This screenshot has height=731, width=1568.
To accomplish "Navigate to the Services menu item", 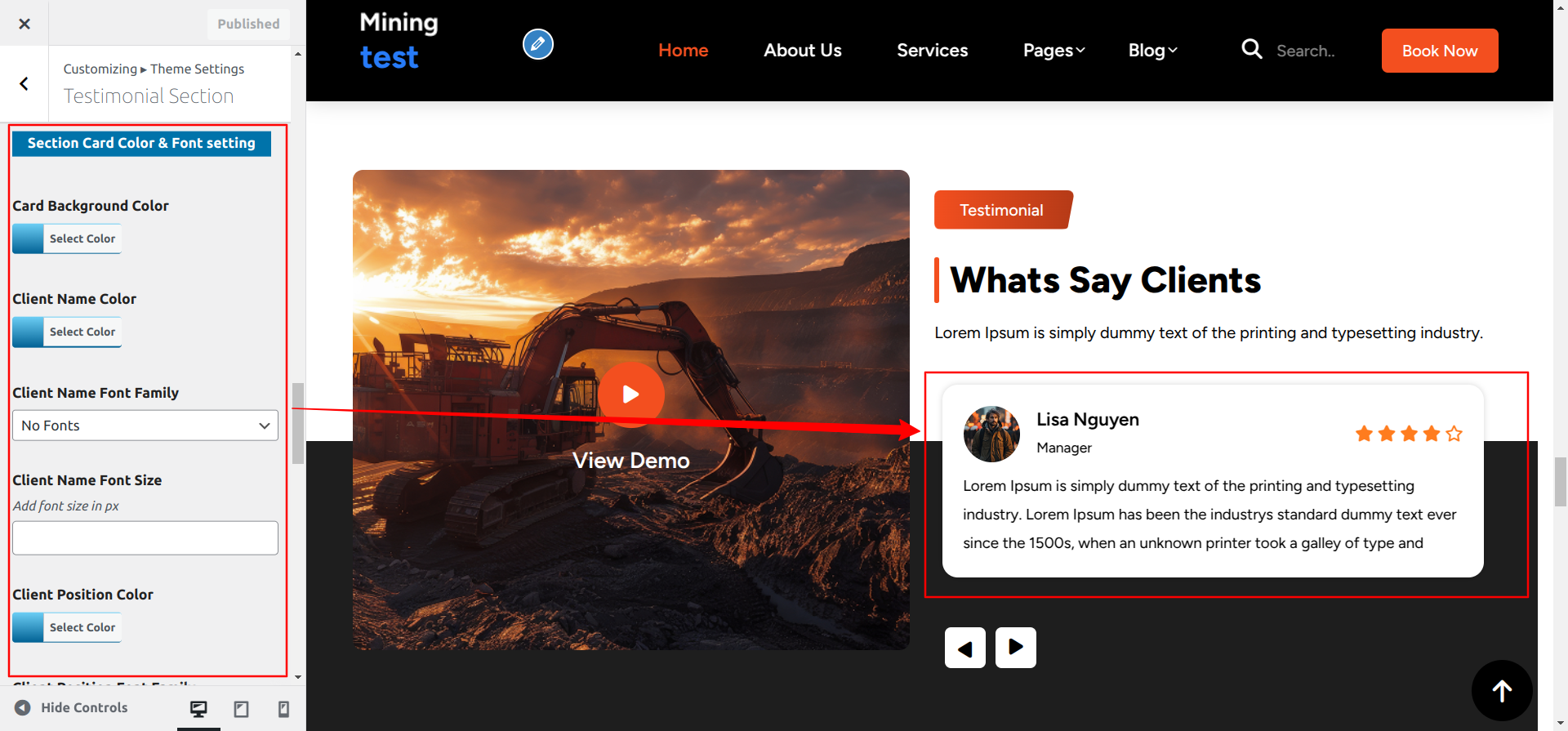I will 932,51.
